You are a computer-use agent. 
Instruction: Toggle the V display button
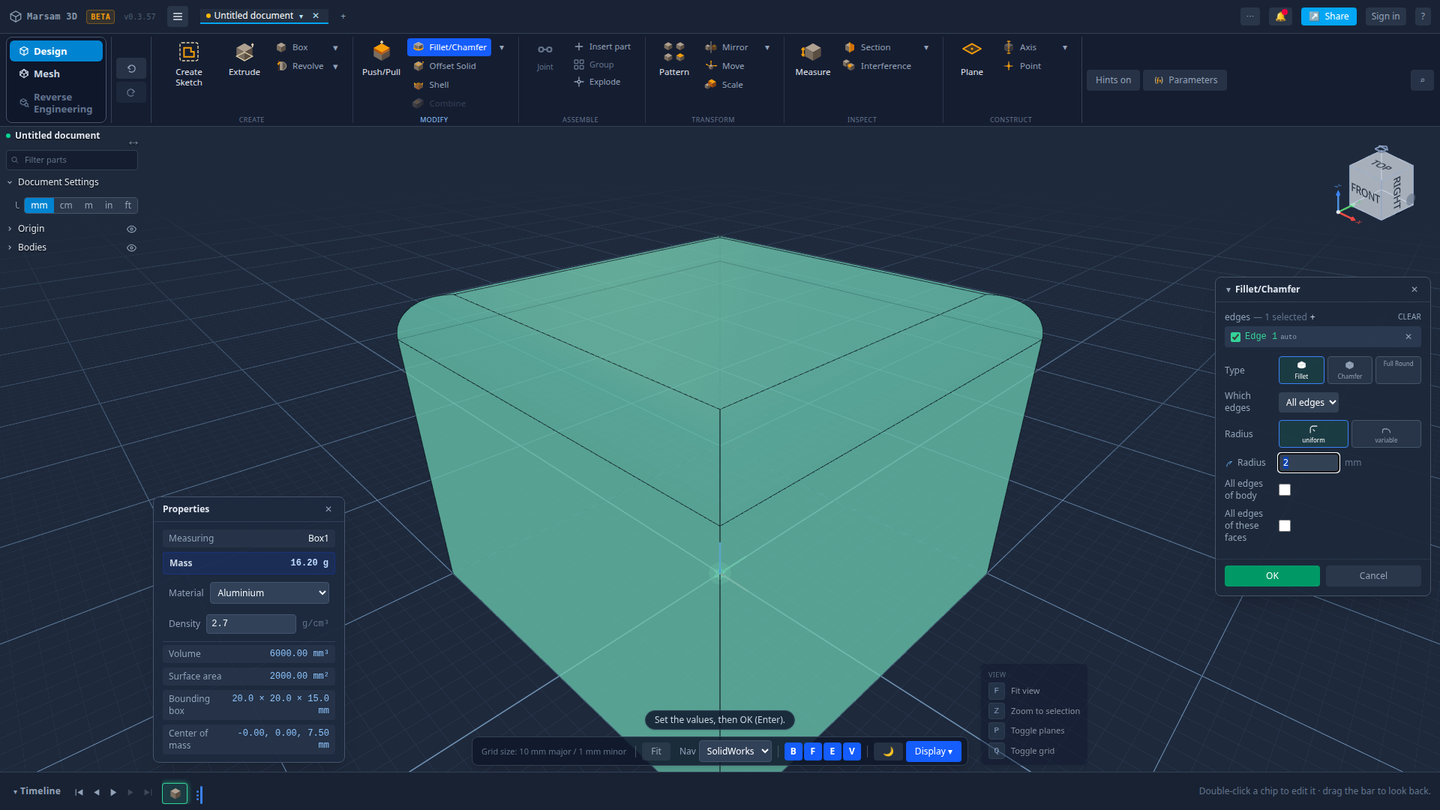click(852, 751)
